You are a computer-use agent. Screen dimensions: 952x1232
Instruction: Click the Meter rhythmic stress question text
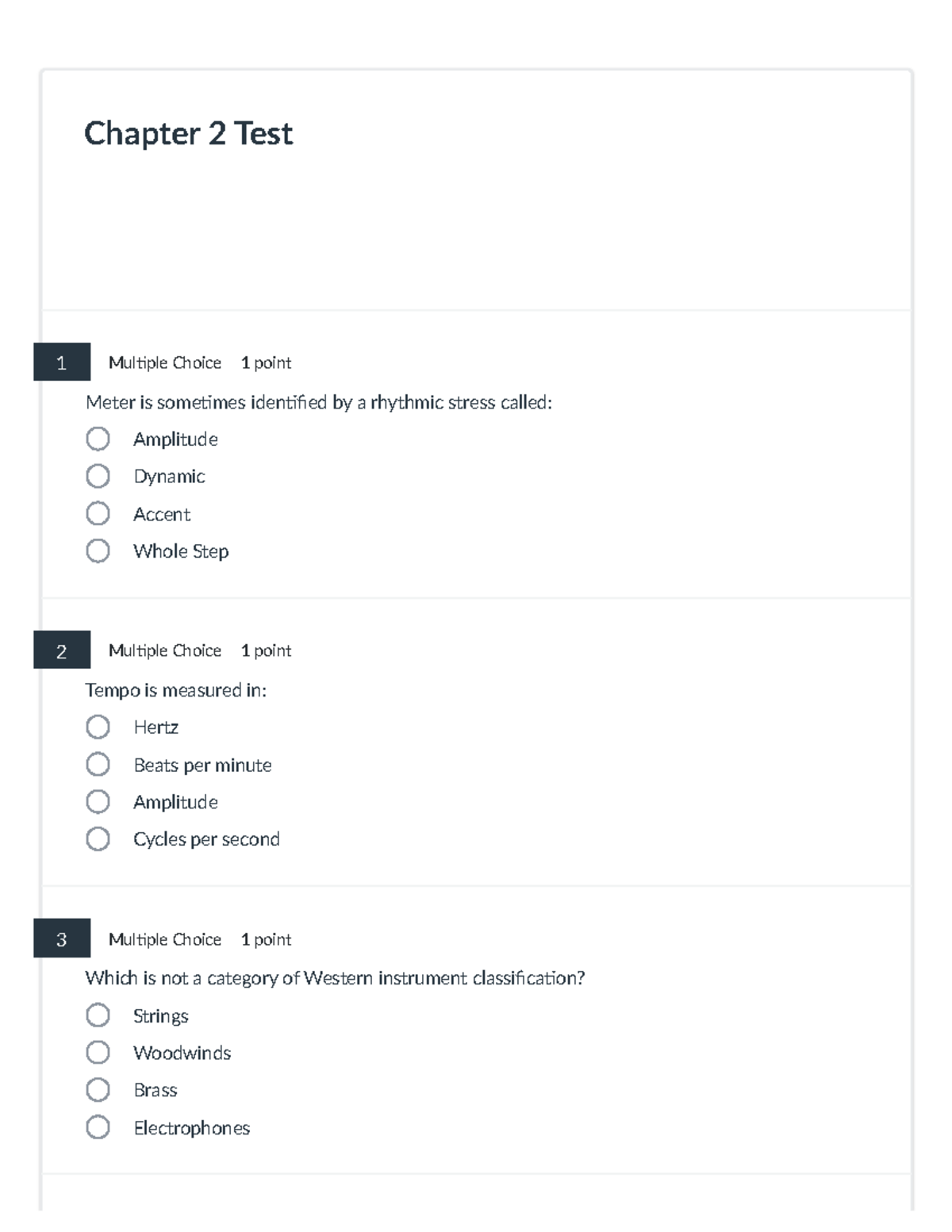pyautogui.click(x=319, y=403)
